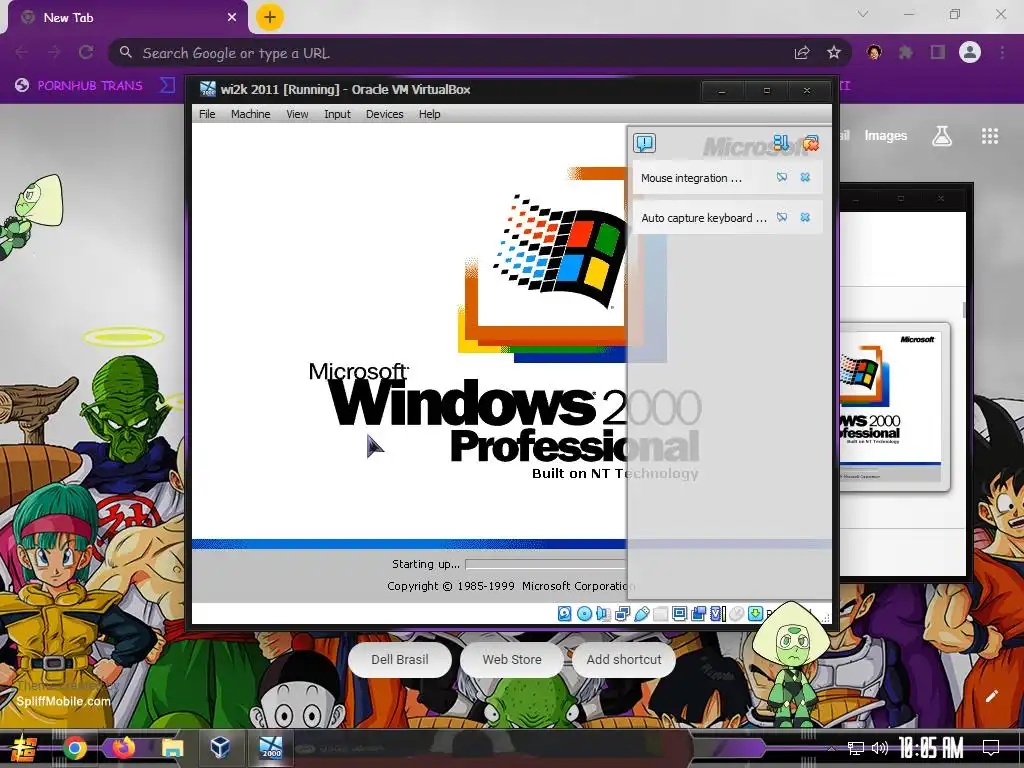Open Google Search Labs flask icon
This screenshot has height=768, width=1024.
pyautogui.click(x=942, y=136)
